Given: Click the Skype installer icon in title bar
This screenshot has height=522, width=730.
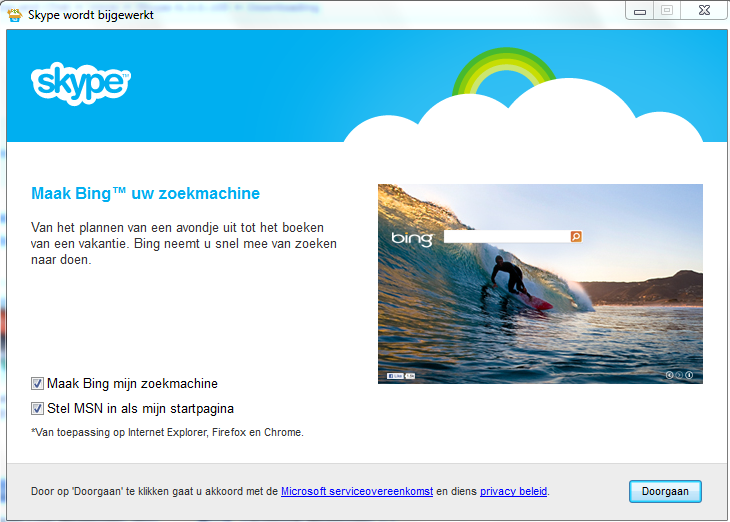Looking at the screenshot, I should coord(14,14).
